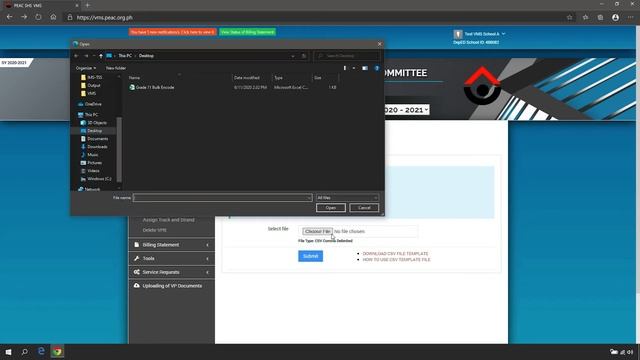The image size is (640, 360).
Task: Open HOW TO USE CSV TEMPLATE FILE link
Action: click(x=396, y=260)
